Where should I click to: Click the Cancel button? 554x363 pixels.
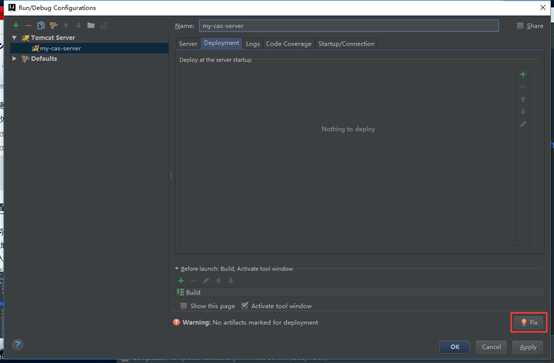click(491, 347)
